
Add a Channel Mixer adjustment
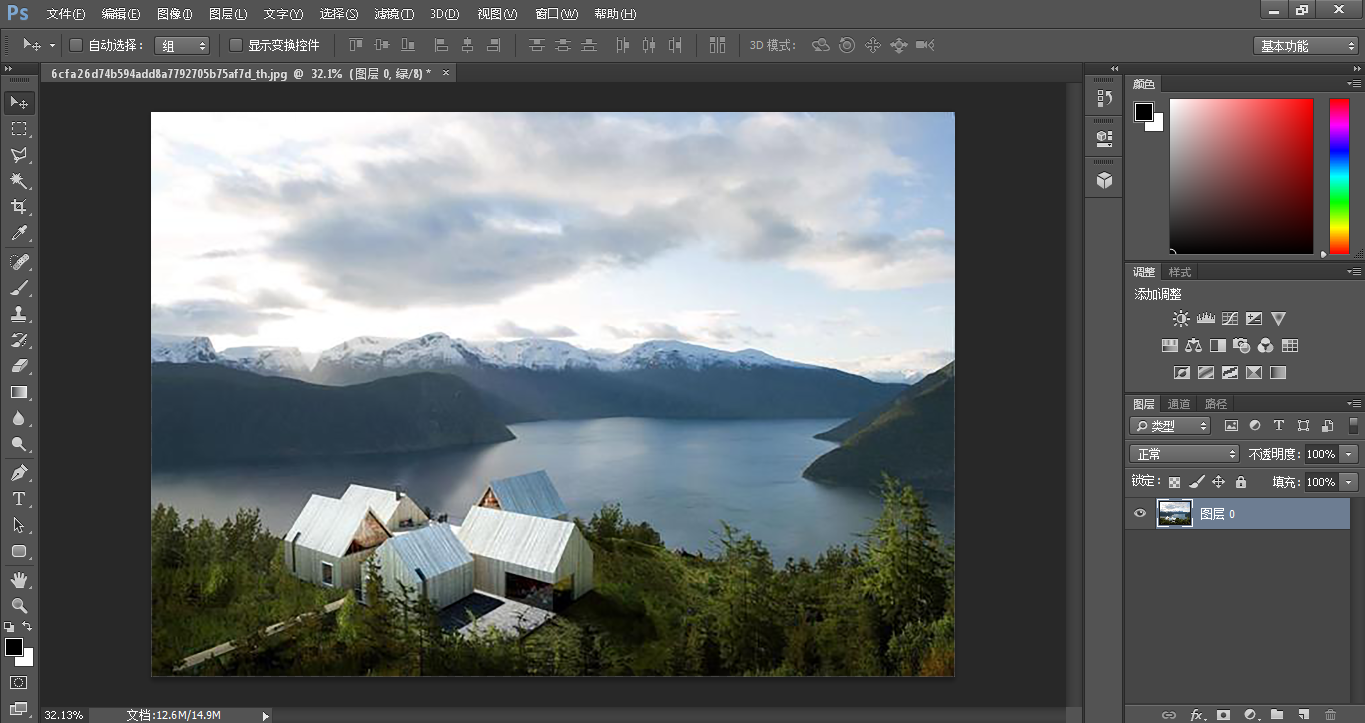[x=1265, y=346]
